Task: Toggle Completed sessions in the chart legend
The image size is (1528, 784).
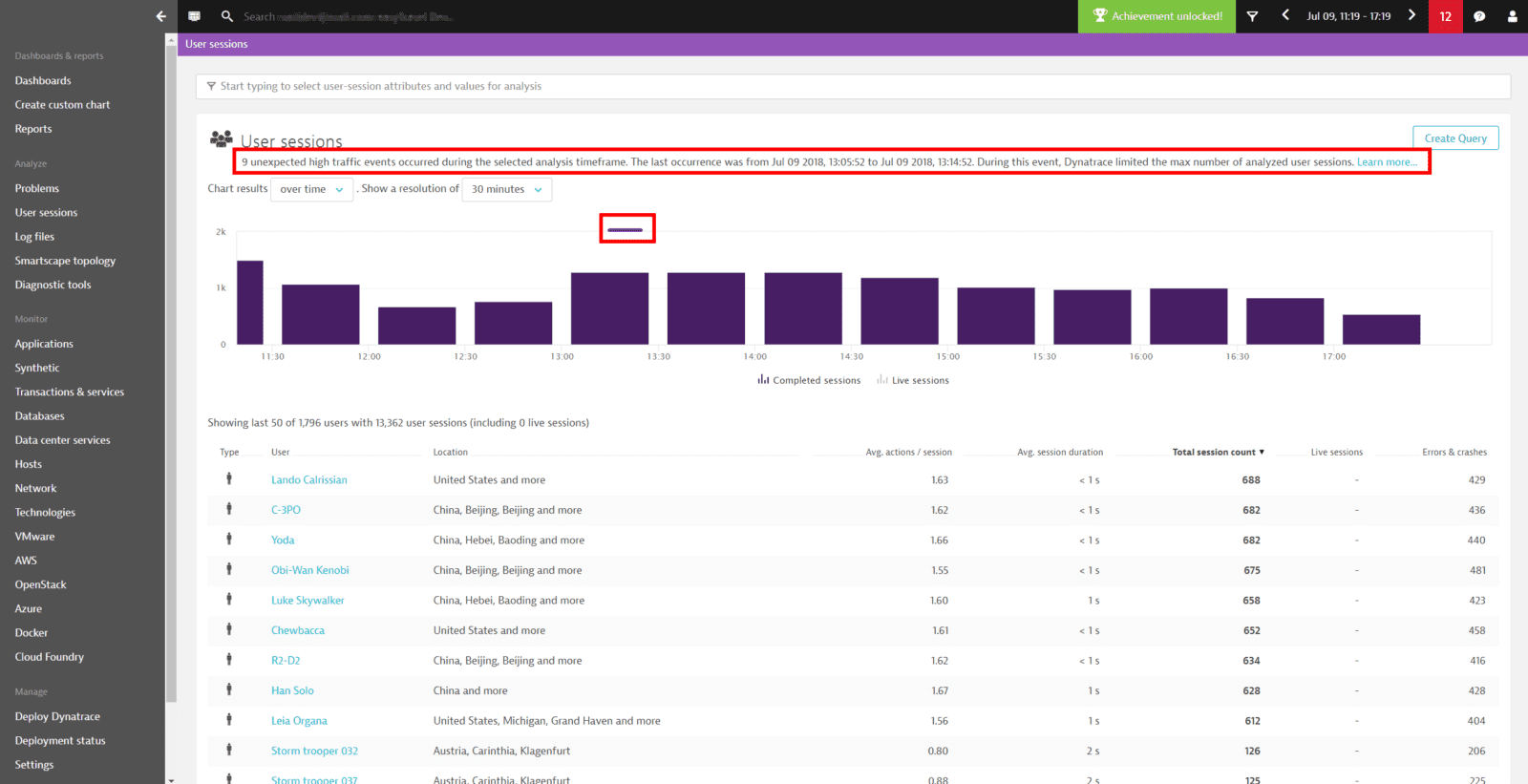Action: tap(809, 380)
